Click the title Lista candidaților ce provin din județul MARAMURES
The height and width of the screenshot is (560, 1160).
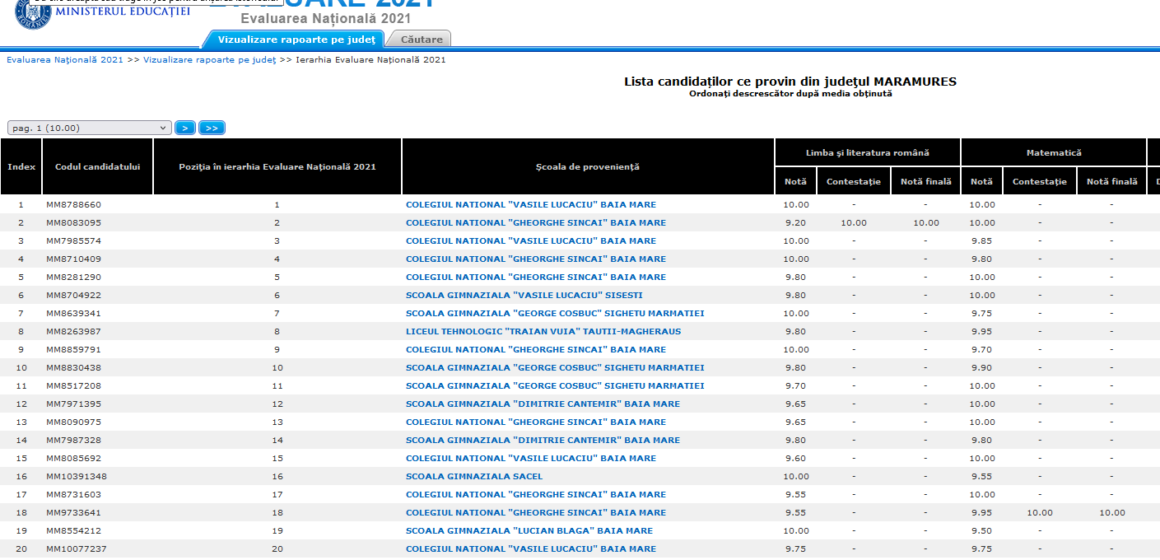pos(790,81)
